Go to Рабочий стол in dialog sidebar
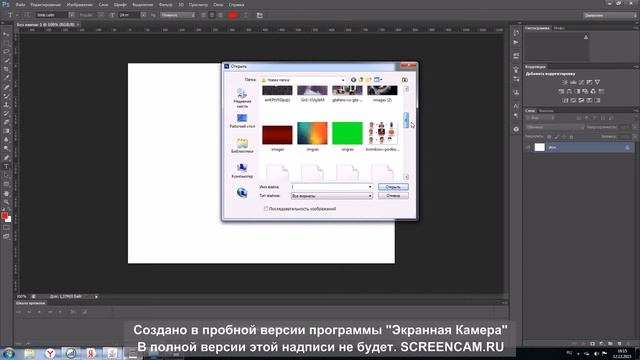This screenshot has height=360, width=640. 242,121
